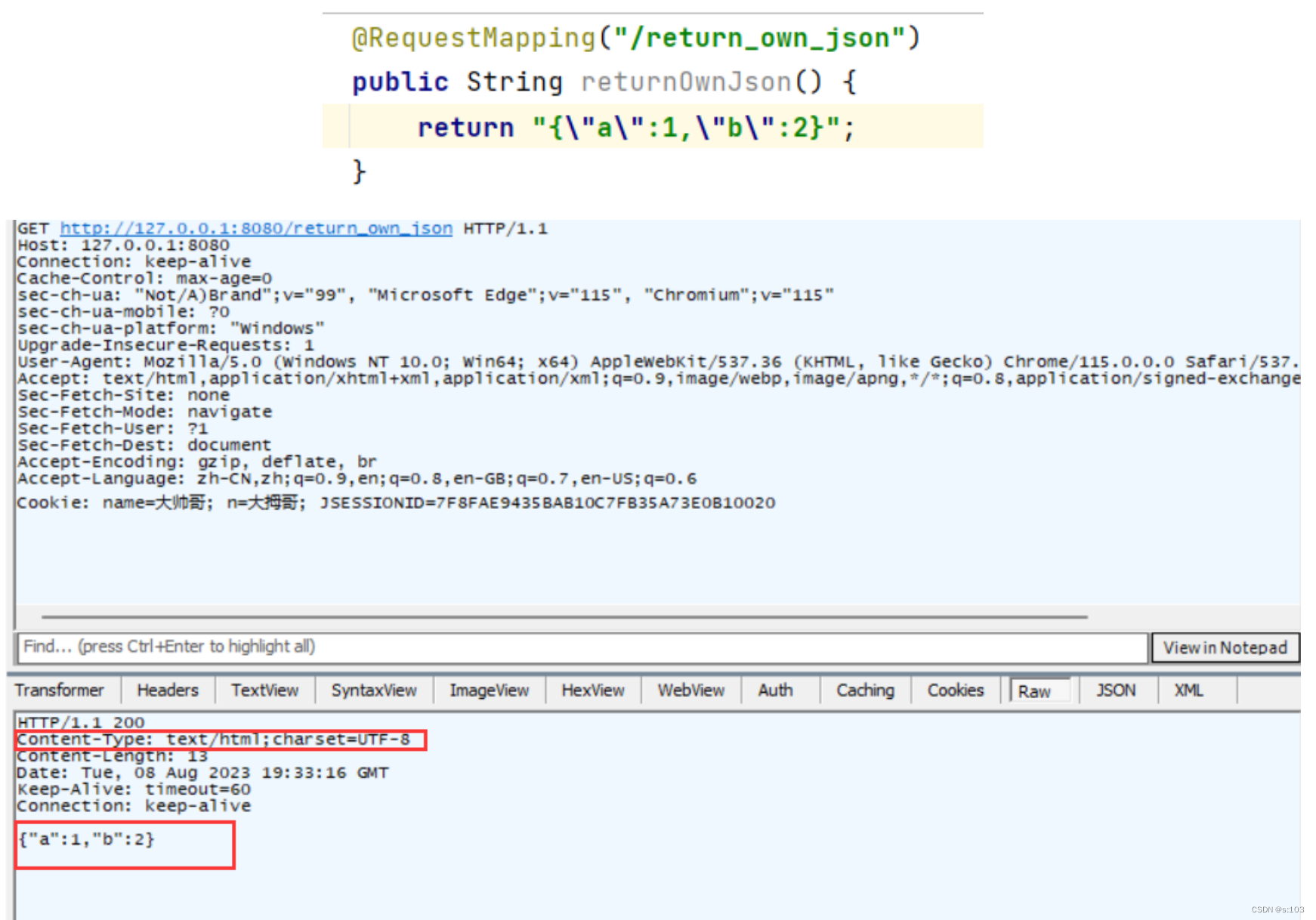Click the Upgrade-Insecure-Requests header line

pos(165,344)
